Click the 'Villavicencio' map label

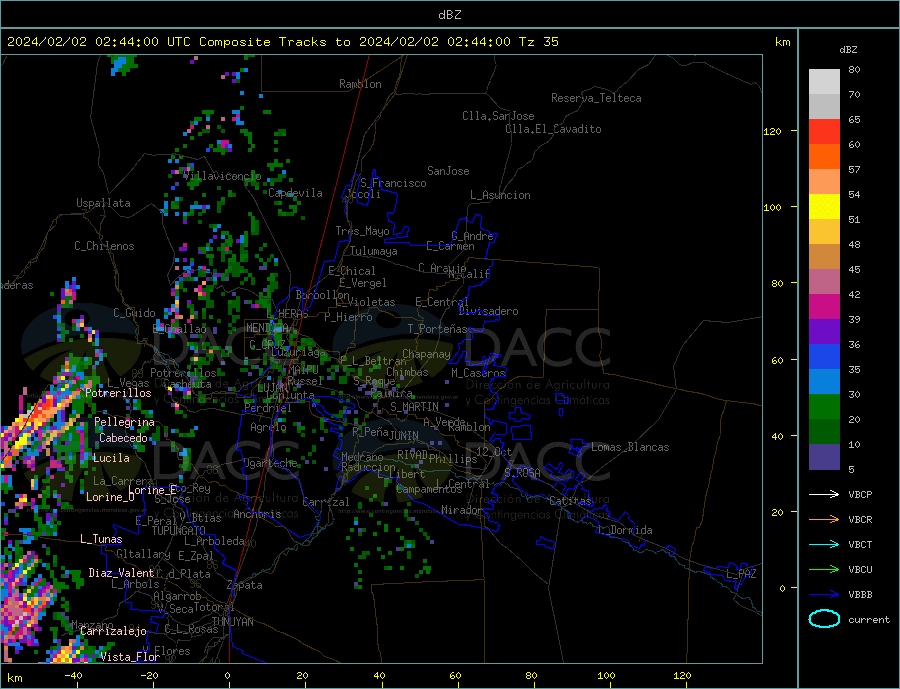tap(222, 176)
